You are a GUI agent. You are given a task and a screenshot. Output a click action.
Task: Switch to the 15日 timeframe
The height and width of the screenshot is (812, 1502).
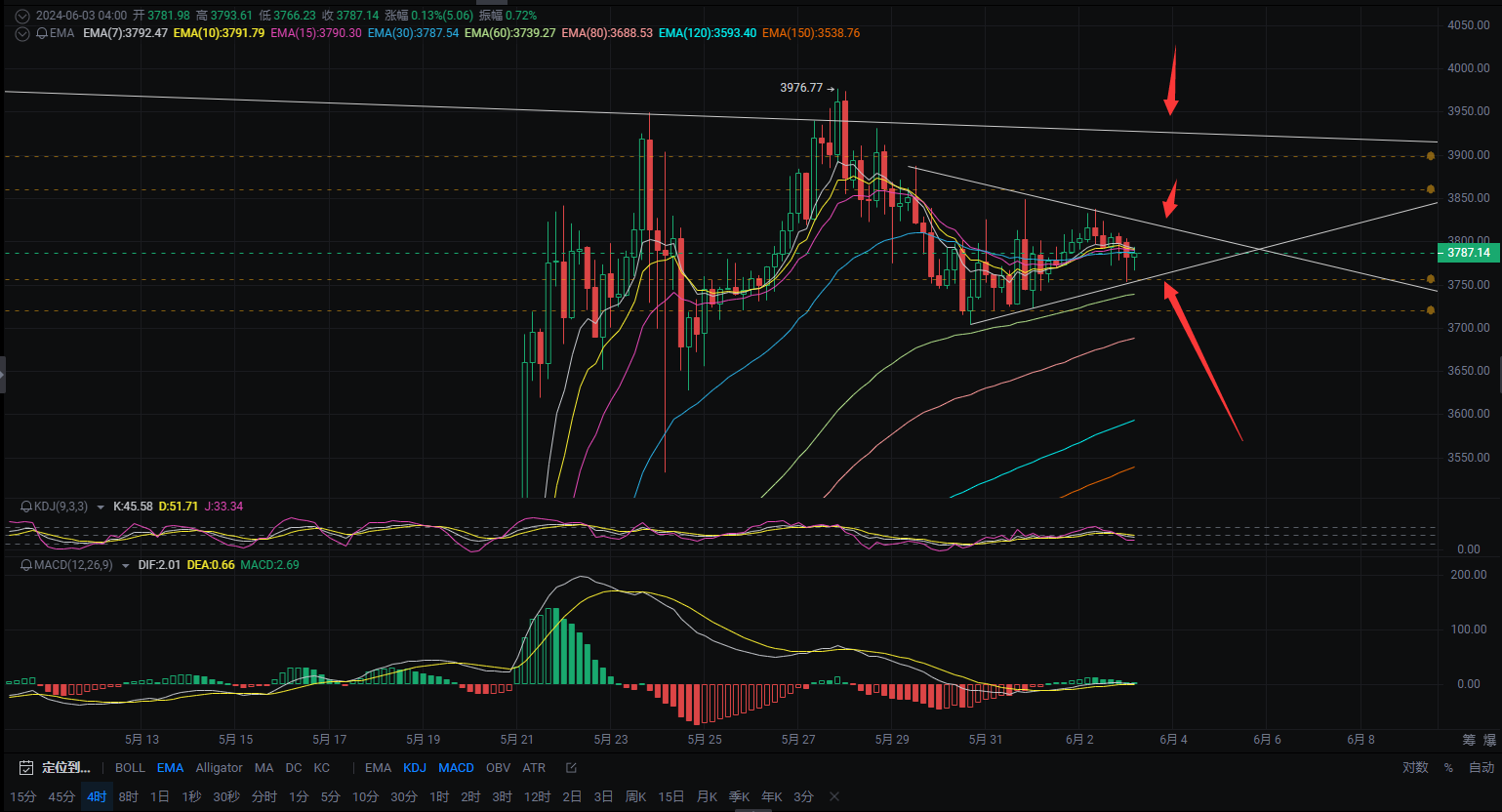click(671, 797)
